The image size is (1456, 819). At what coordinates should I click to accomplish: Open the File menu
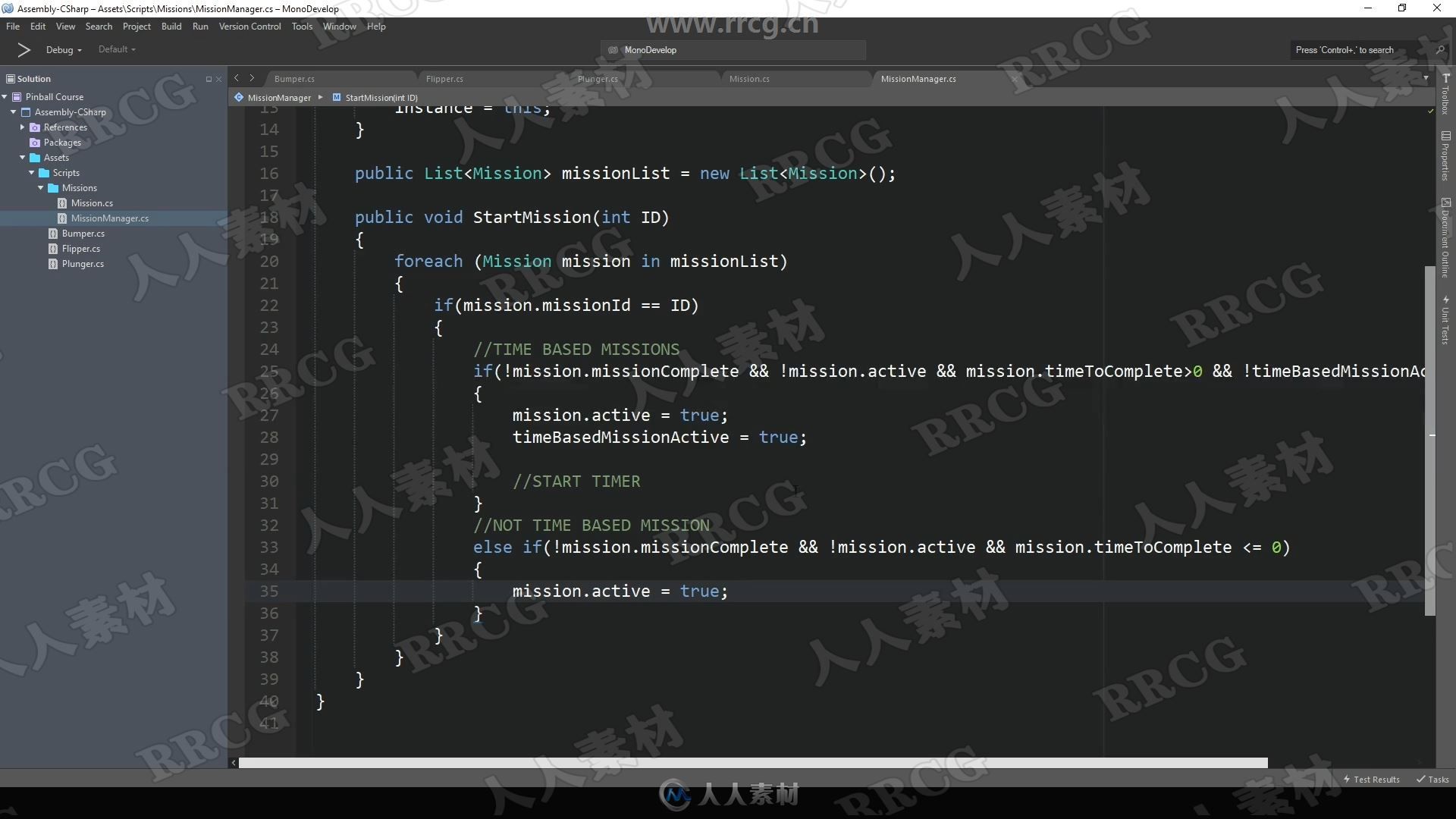point(13,27)
